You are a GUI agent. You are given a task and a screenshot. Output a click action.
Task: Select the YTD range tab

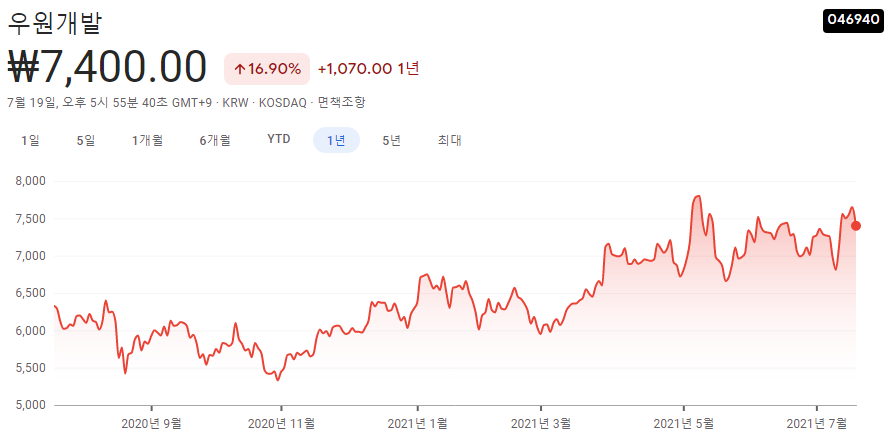(x=279, y=139)
